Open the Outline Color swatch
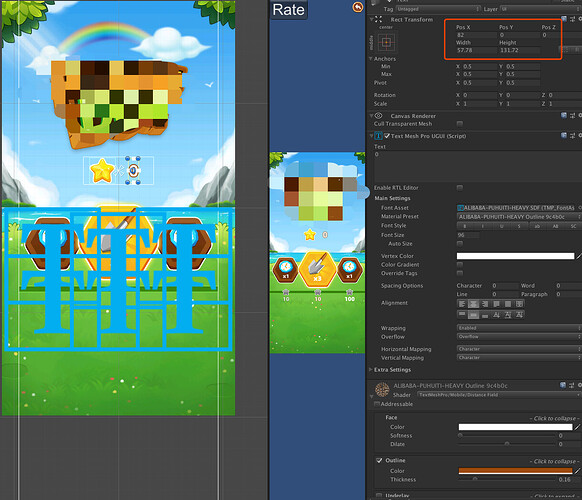 point(516,471)
